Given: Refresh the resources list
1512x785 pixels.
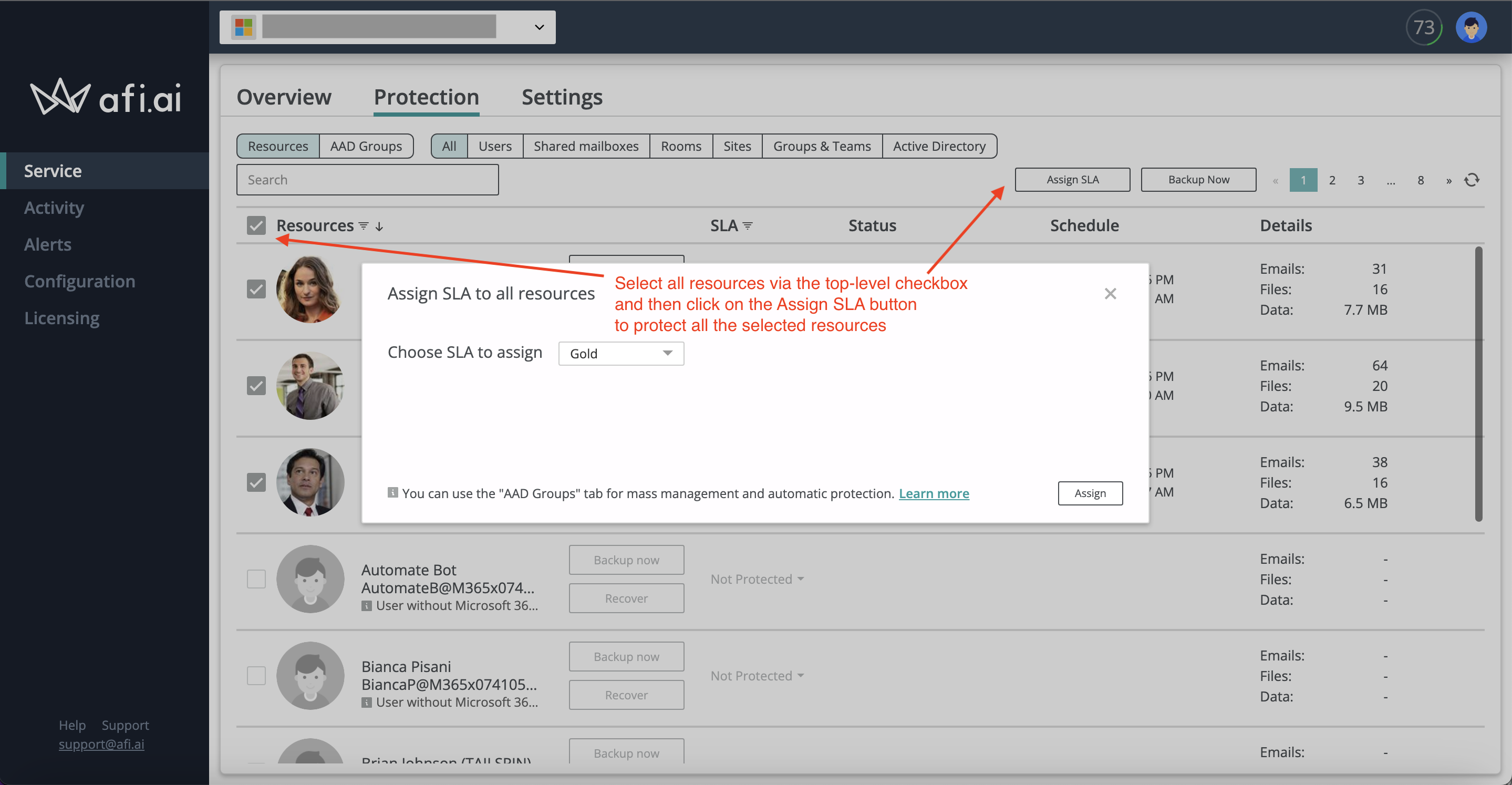Looking at the screenshot, I should tap(1472, 180).
